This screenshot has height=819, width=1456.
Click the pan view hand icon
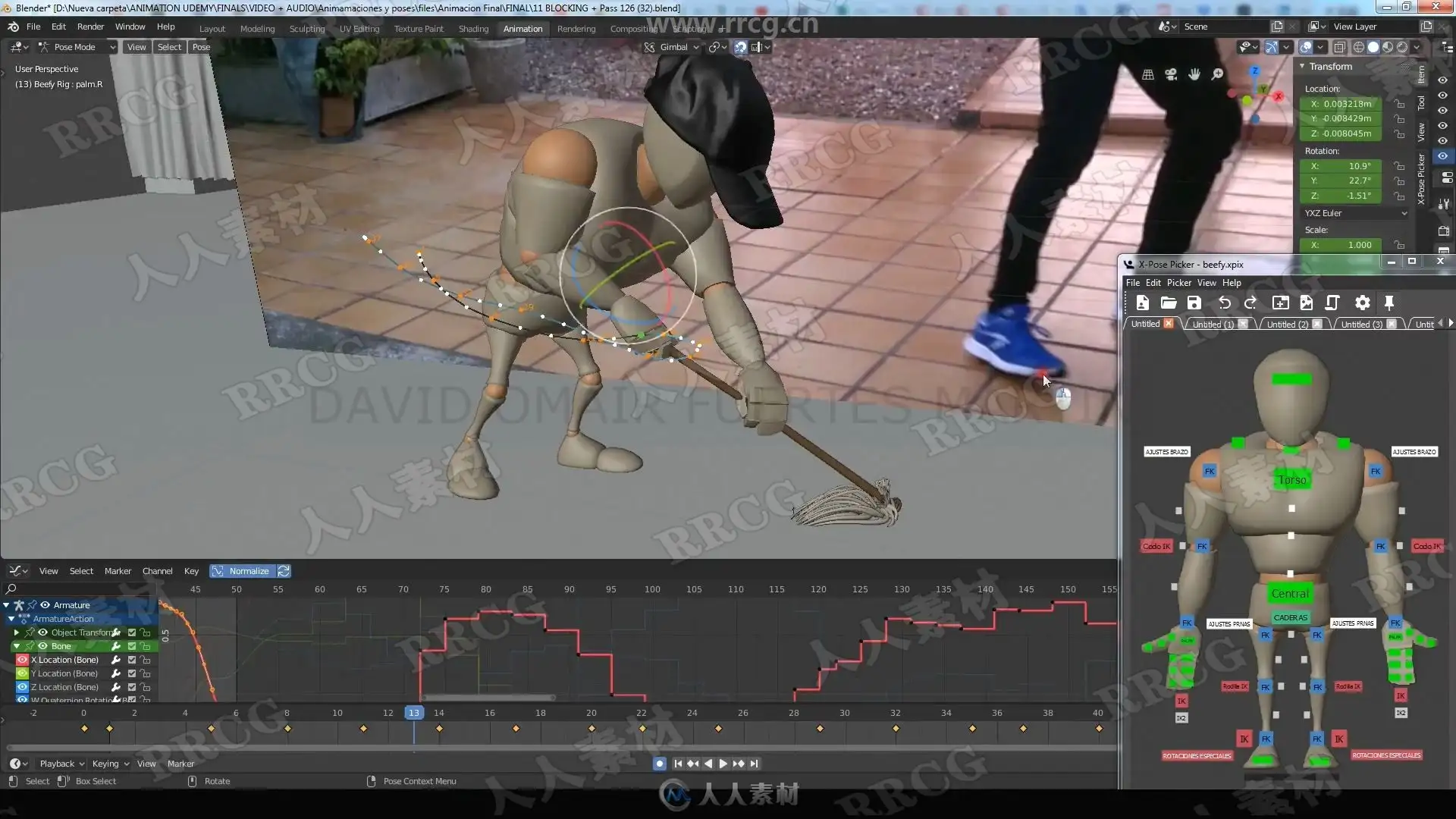click(1194, 74)
